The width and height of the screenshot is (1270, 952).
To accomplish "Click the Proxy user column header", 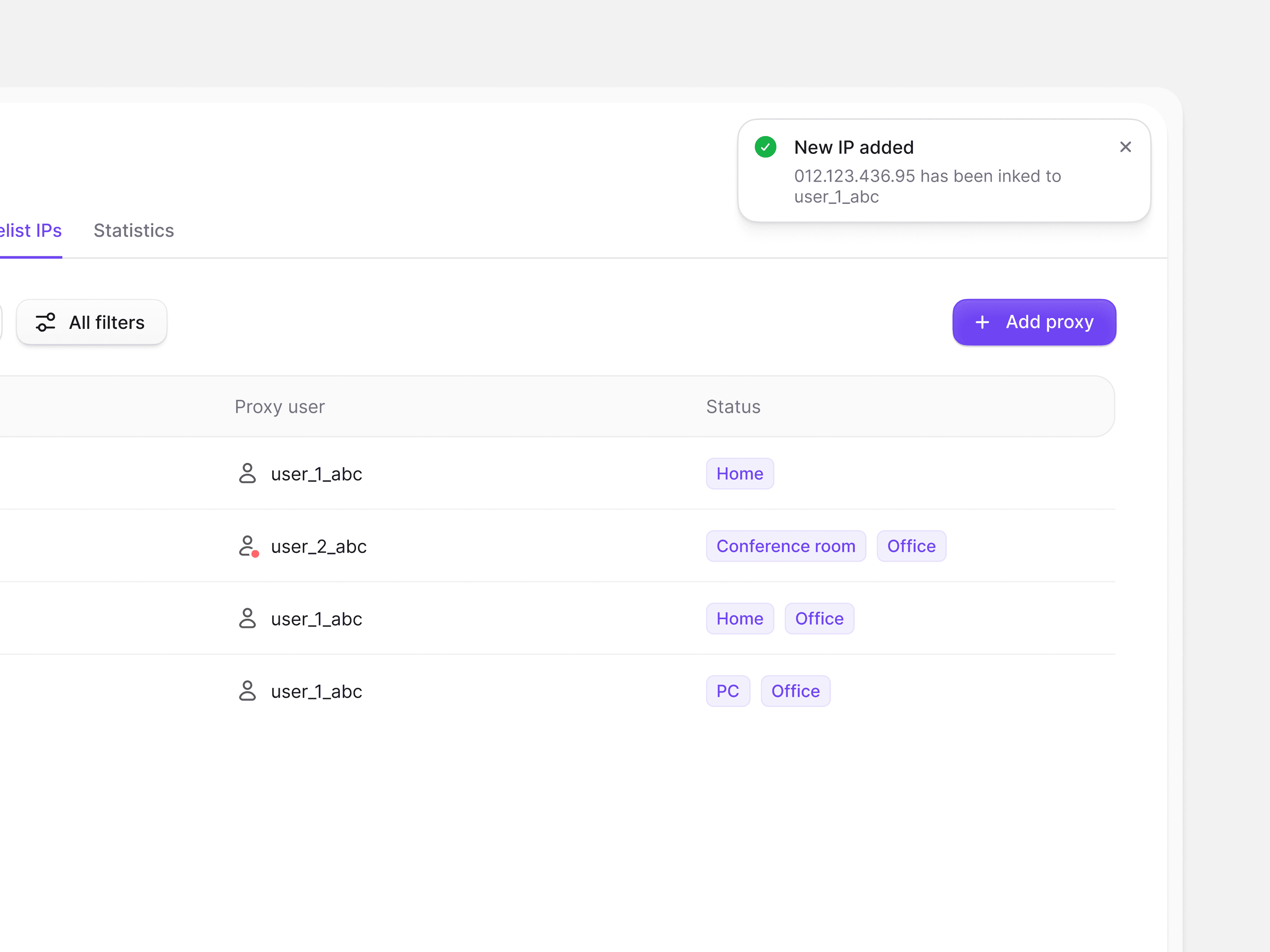I will [280, 406].
